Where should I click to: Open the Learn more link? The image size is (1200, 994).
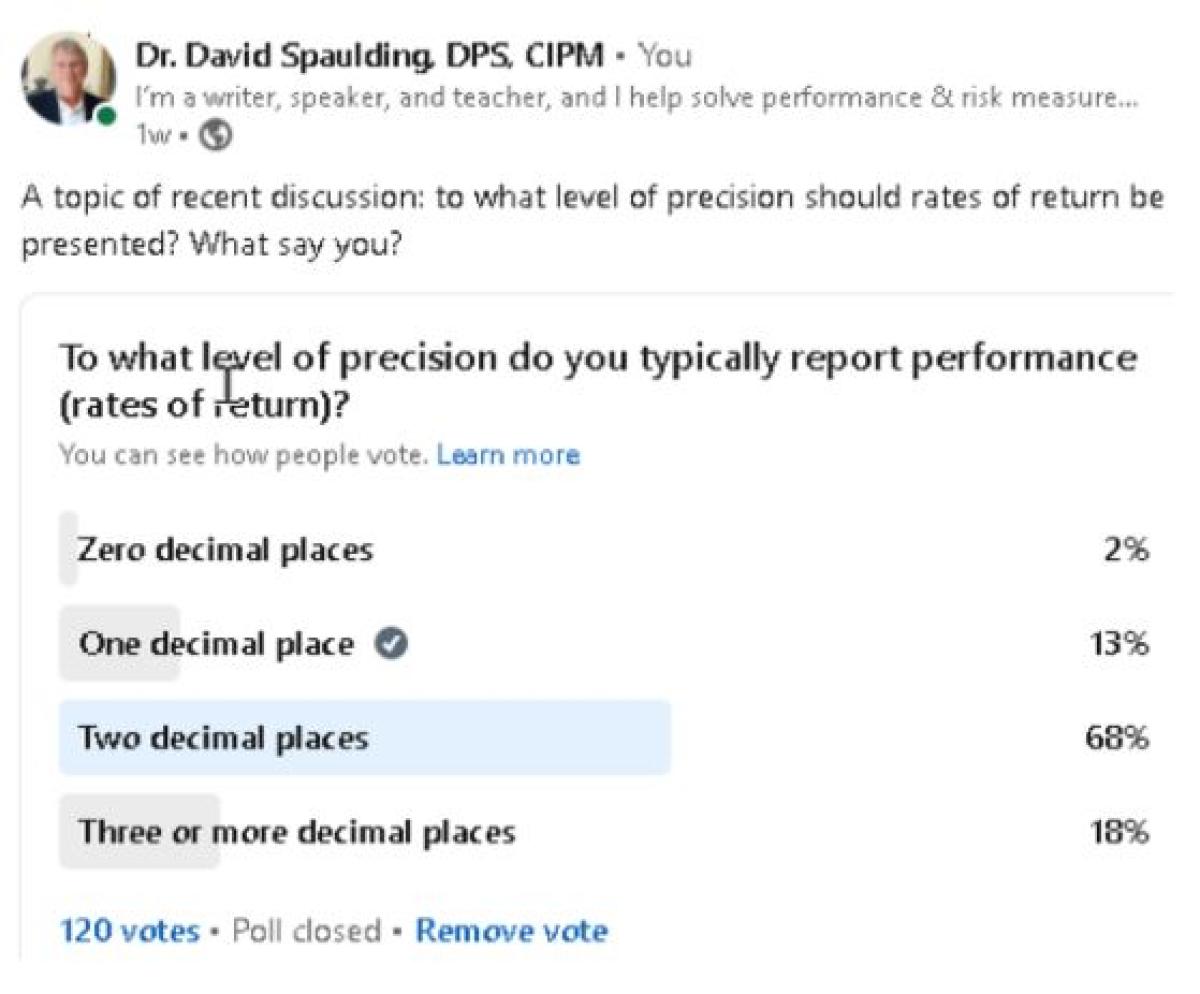[508, 456]
